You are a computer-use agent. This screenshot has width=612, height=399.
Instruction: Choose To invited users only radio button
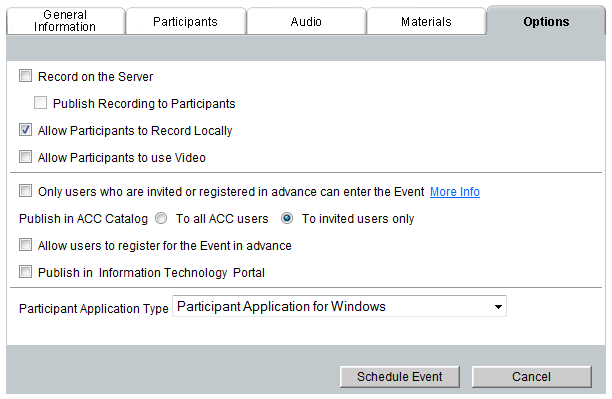287,218
